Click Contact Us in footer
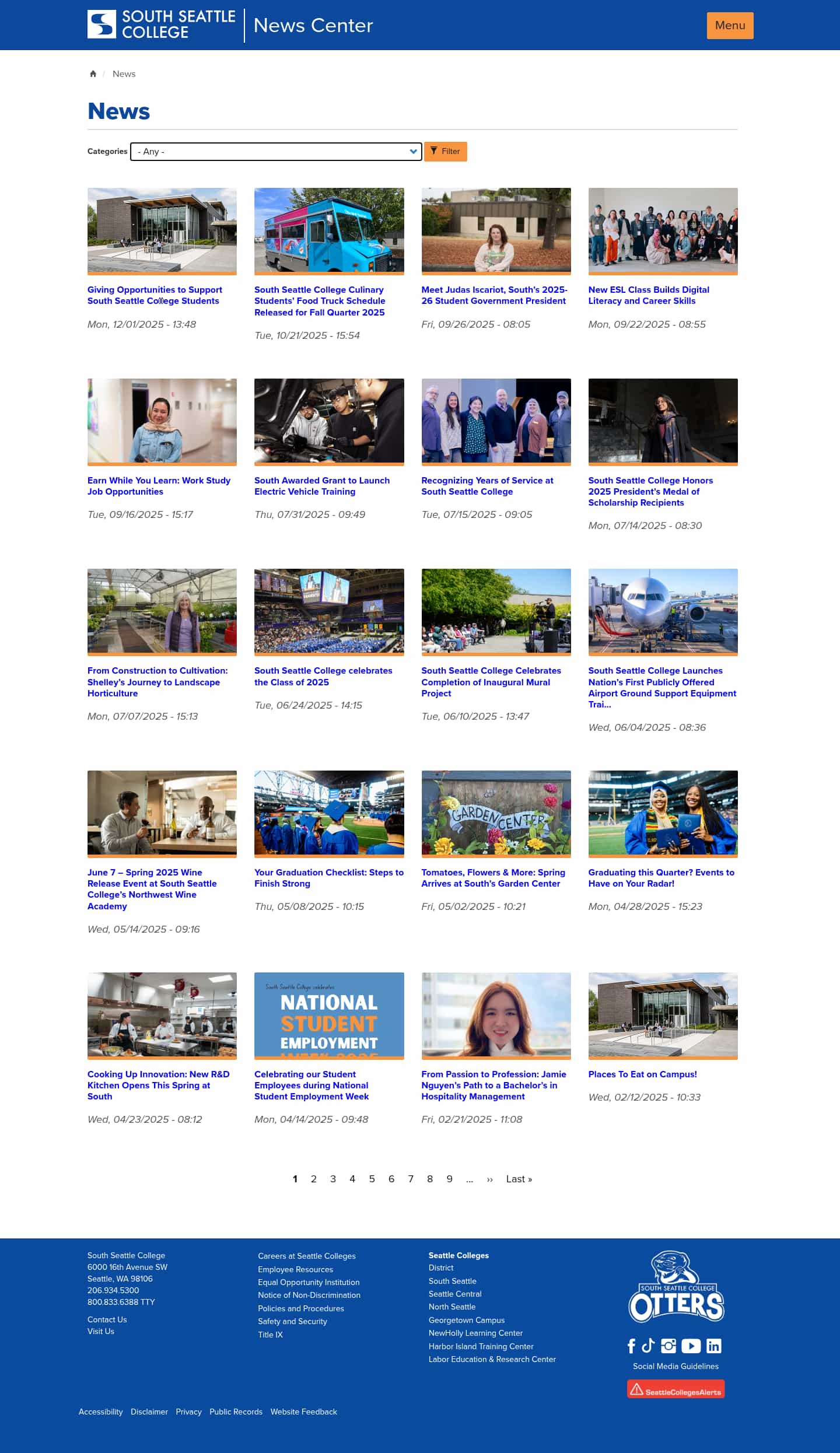The image size is (840, 1453). 107,1319
